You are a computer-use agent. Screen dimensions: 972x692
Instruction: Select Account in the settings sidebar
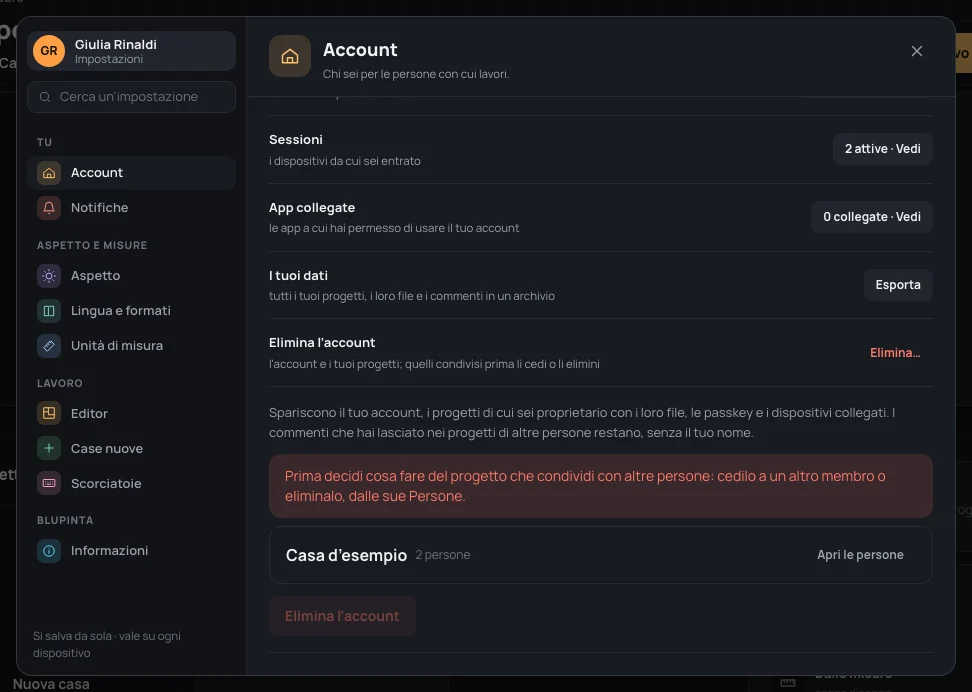click(x=131, y=173)
